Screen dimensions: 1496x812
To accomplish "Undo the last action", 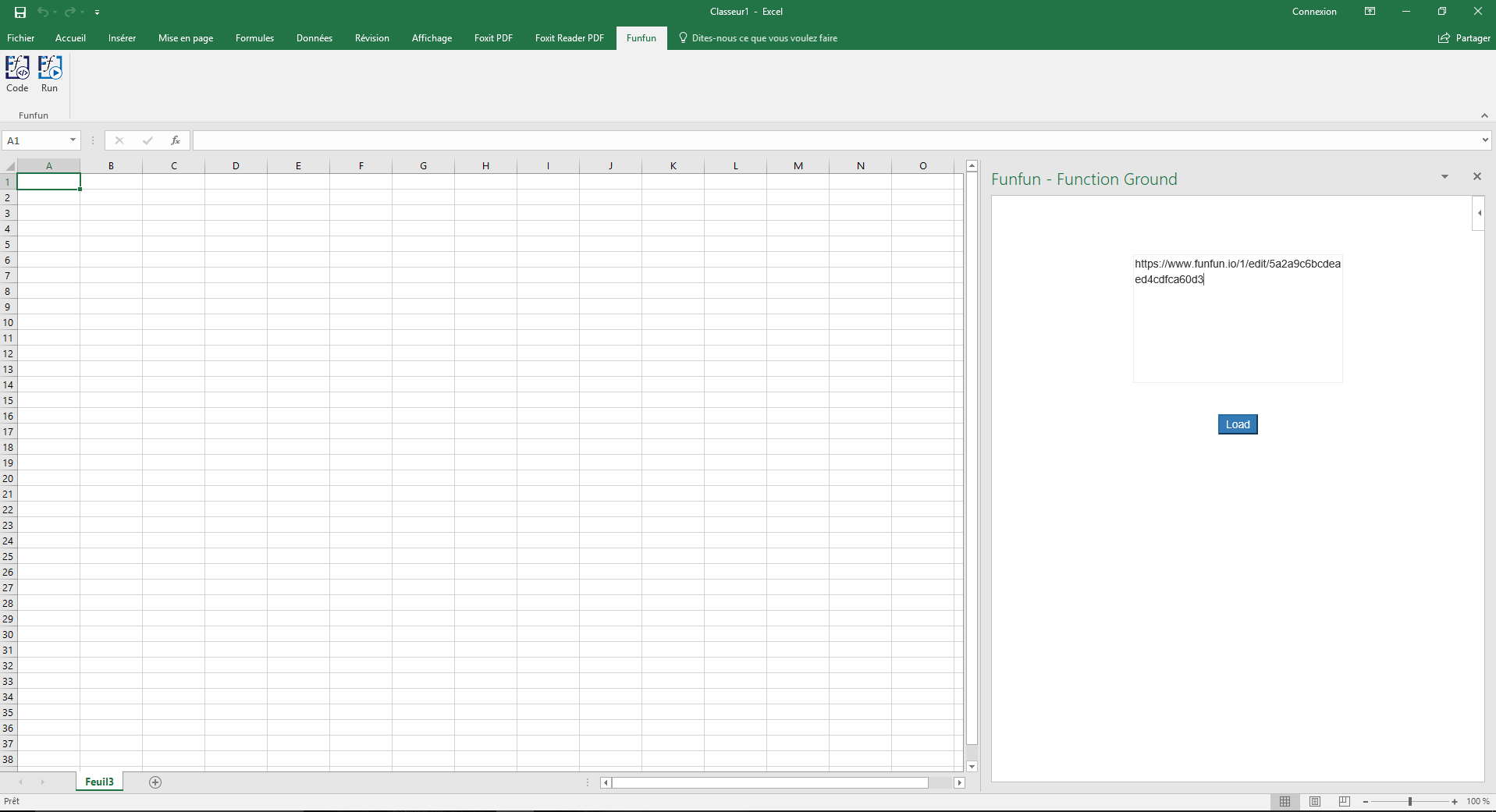I will click(43, 12).
